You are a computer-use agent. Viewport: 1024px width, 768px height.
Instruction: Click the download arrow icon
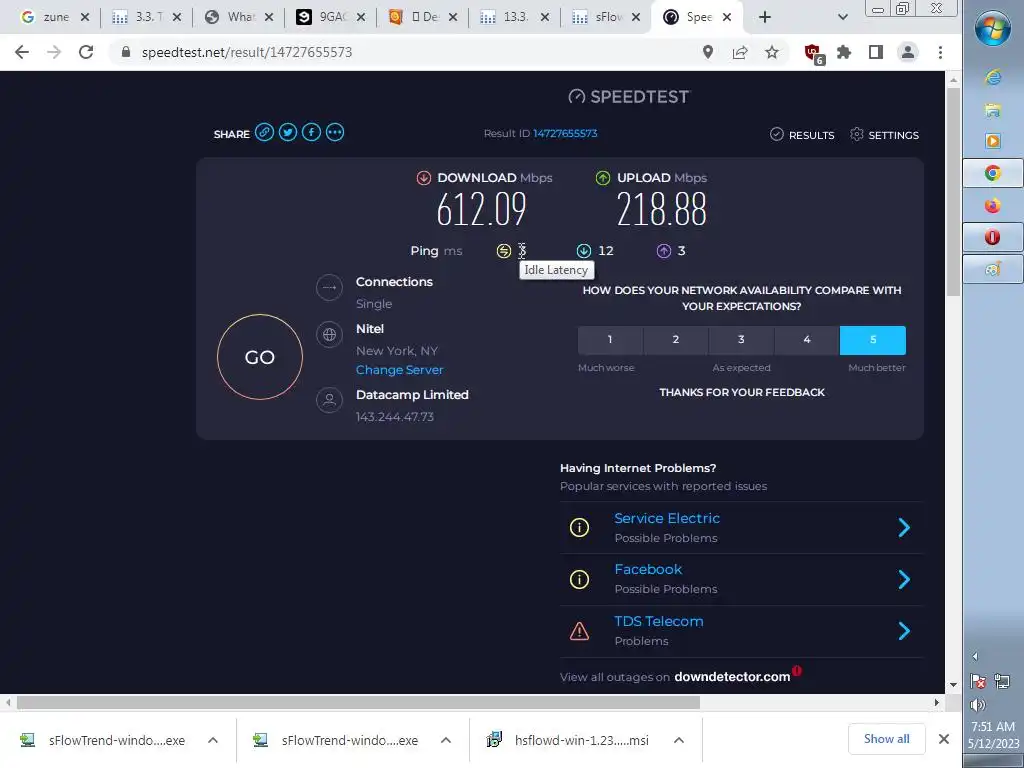424,178
